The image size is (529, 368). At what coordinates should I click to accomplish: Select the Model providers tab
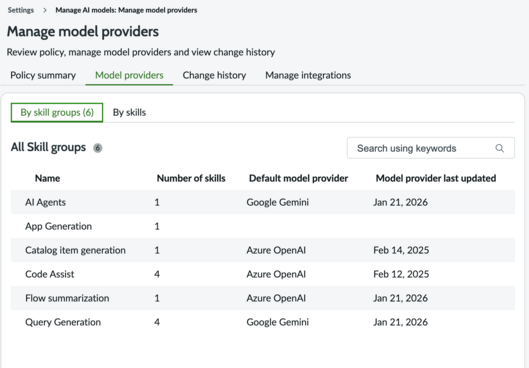129,75
